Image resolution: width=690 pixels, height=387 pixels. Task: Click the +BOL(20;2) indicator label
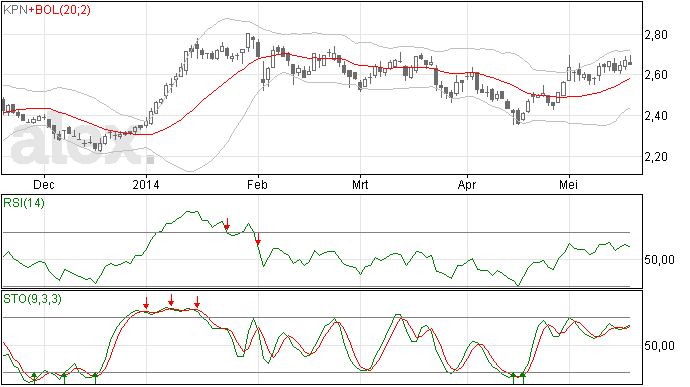pos(60,10)
